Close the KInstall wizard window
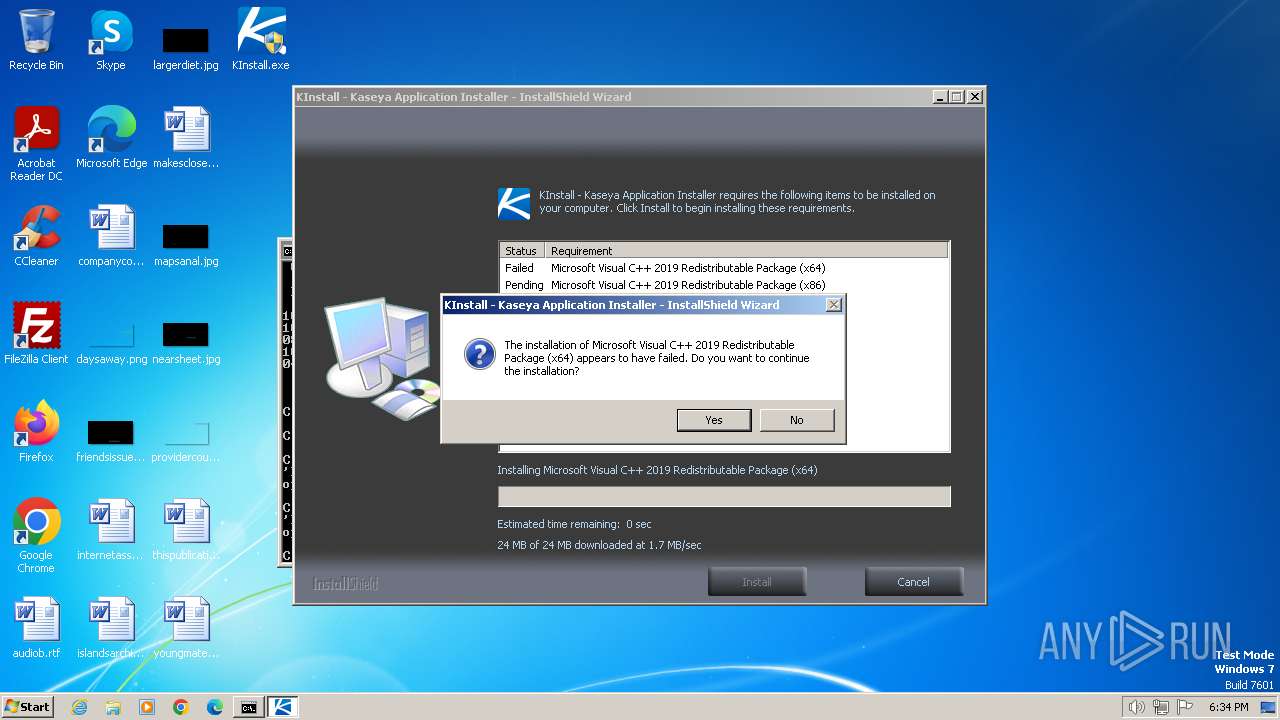The width and height of the screenshot is (1280, 720). pyautogui.click(x=975, y=97)
